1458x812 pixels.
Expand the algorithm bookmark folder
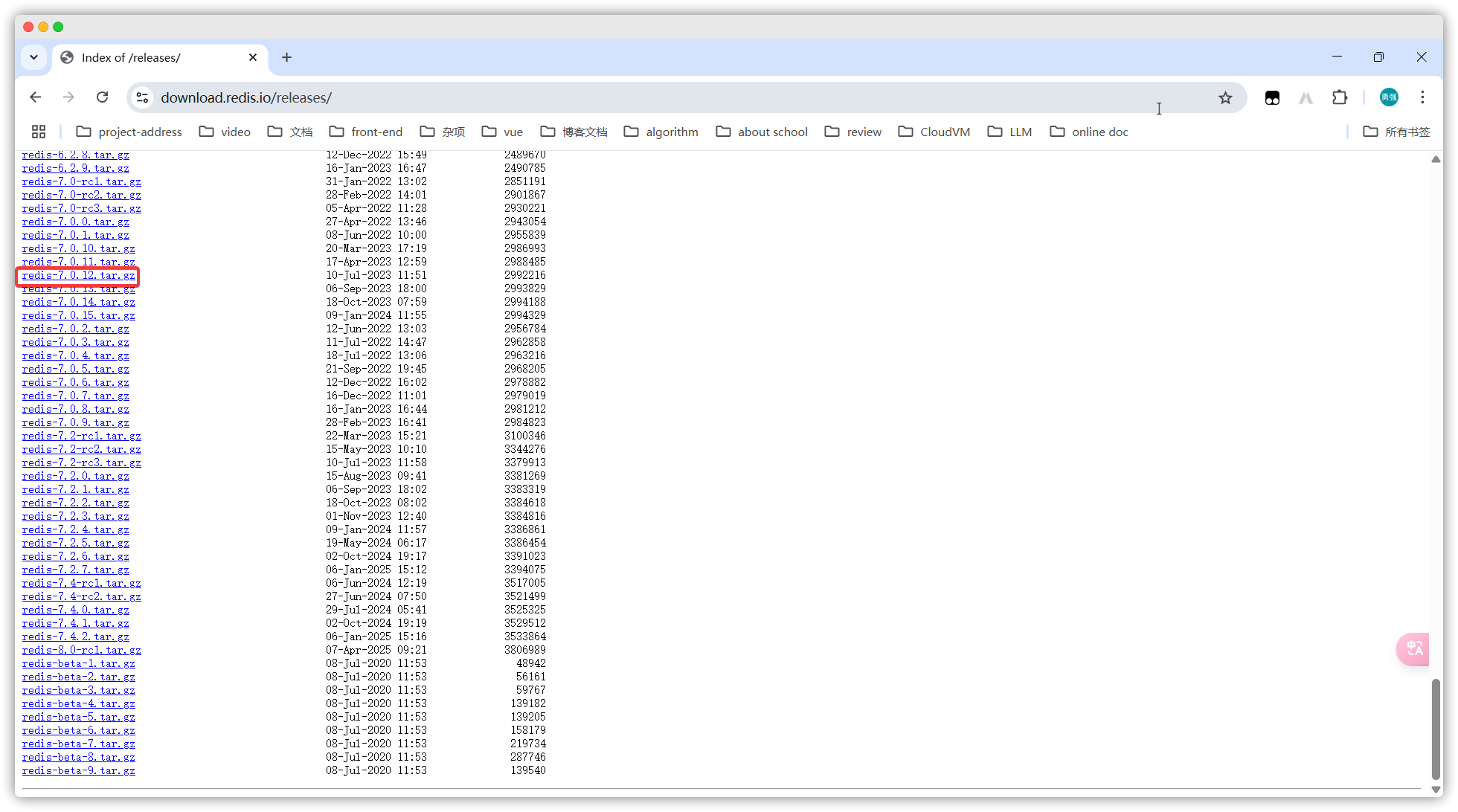[661, 132]
